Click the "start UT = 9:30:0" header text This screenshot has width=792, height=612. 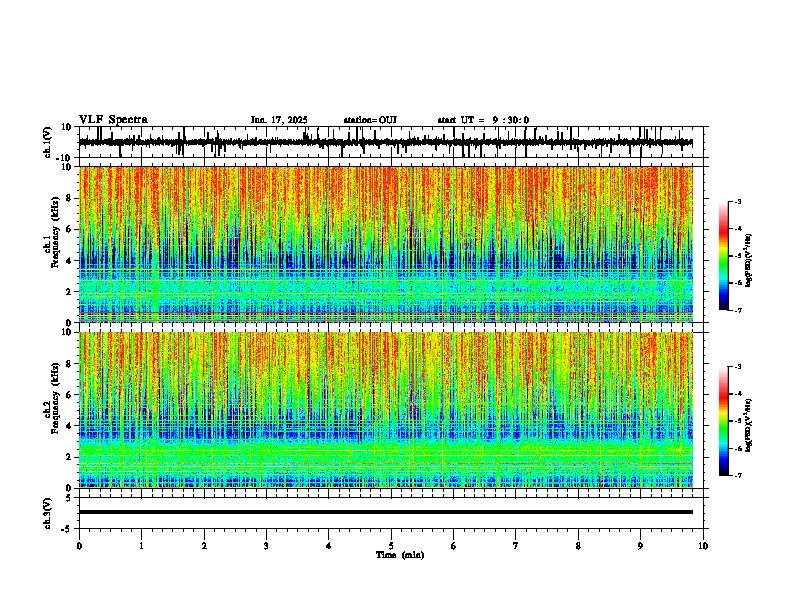coord(483,120)
